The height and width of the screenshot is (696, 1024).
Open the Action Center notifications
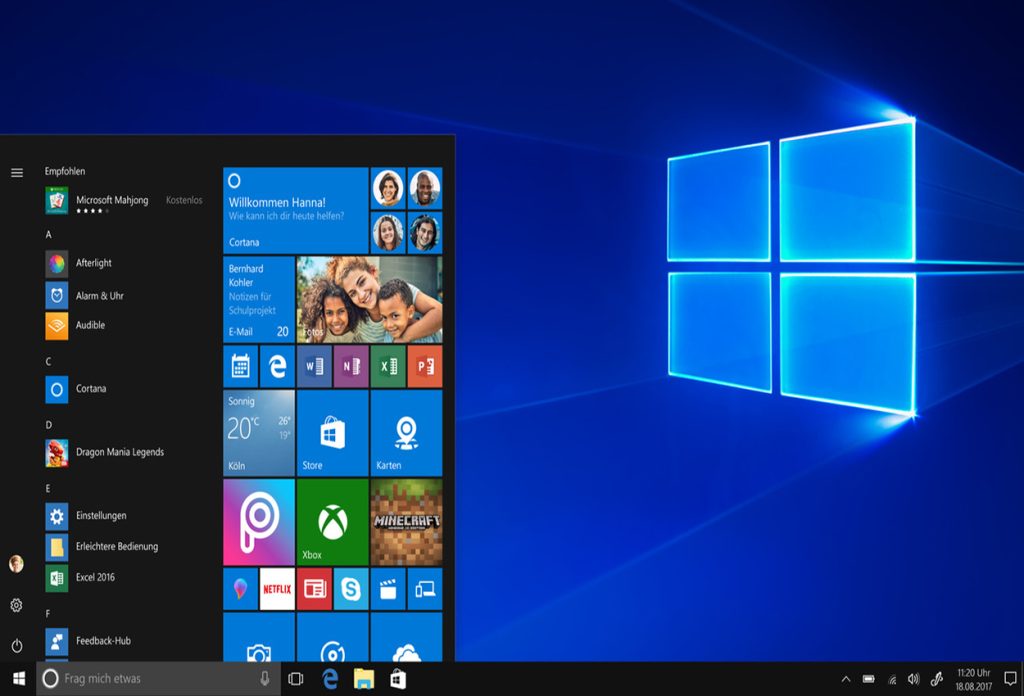coord(1010,679)
